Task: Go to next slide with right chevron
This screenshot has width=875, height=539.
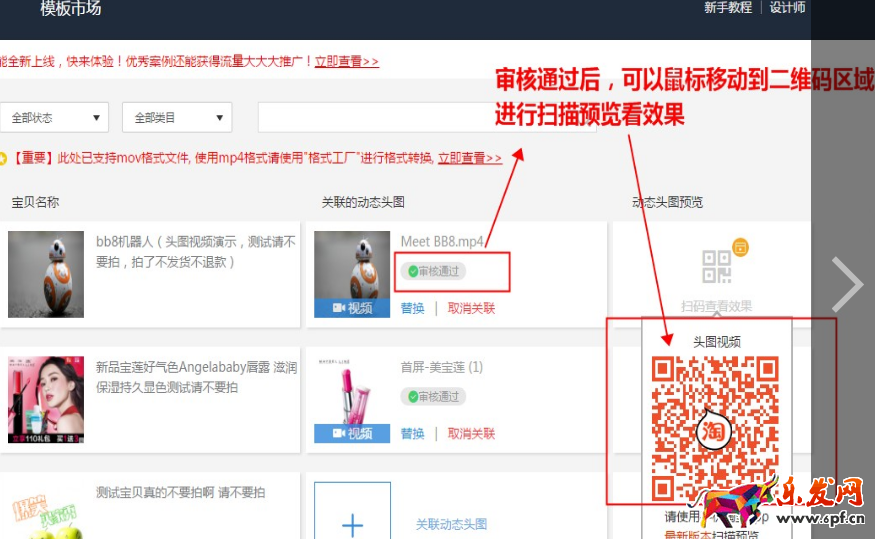Action: pyautogui.click(x=847, y=284)
